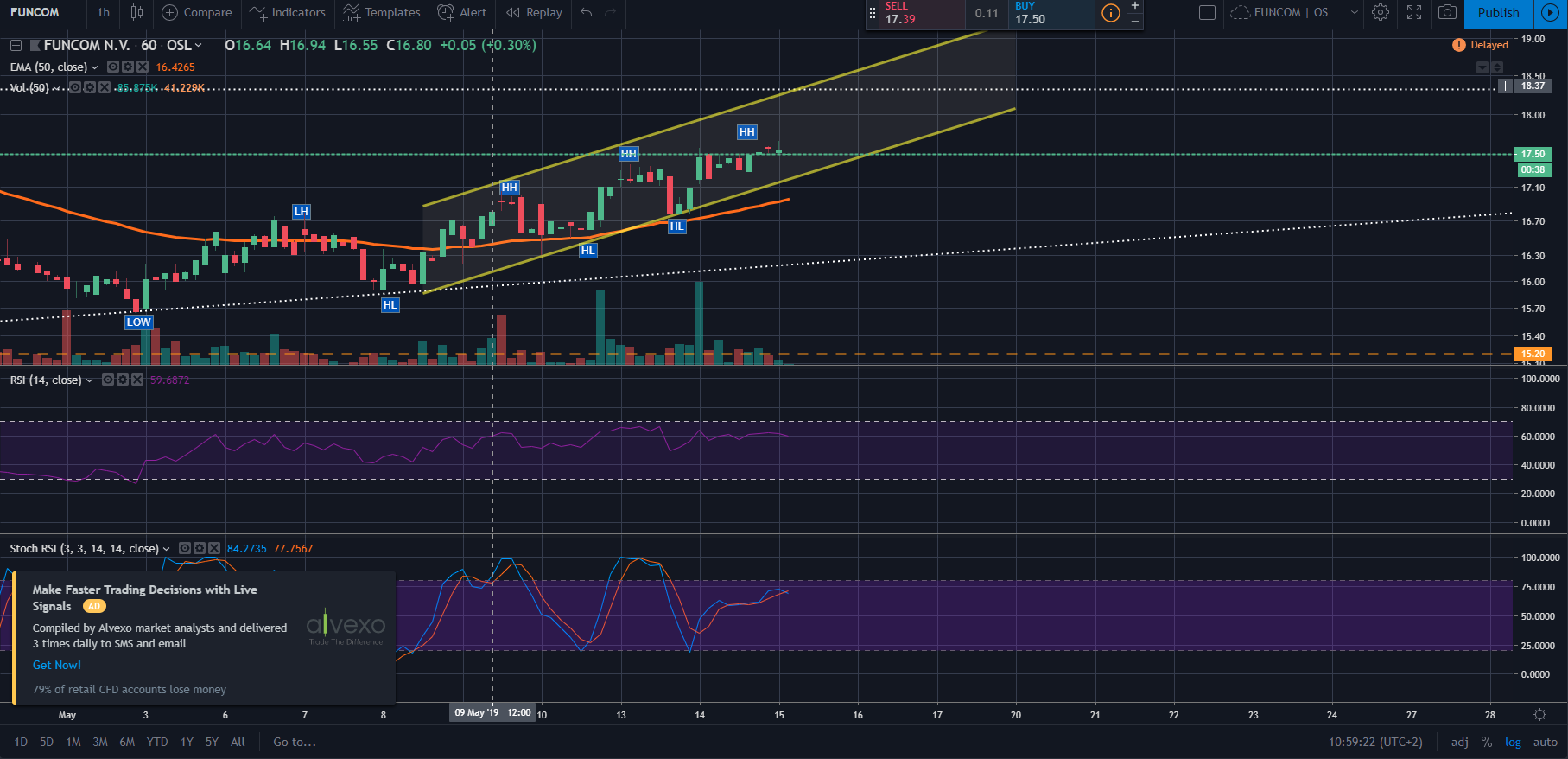Increase order quantity with plus stepper

(1135, 6)
